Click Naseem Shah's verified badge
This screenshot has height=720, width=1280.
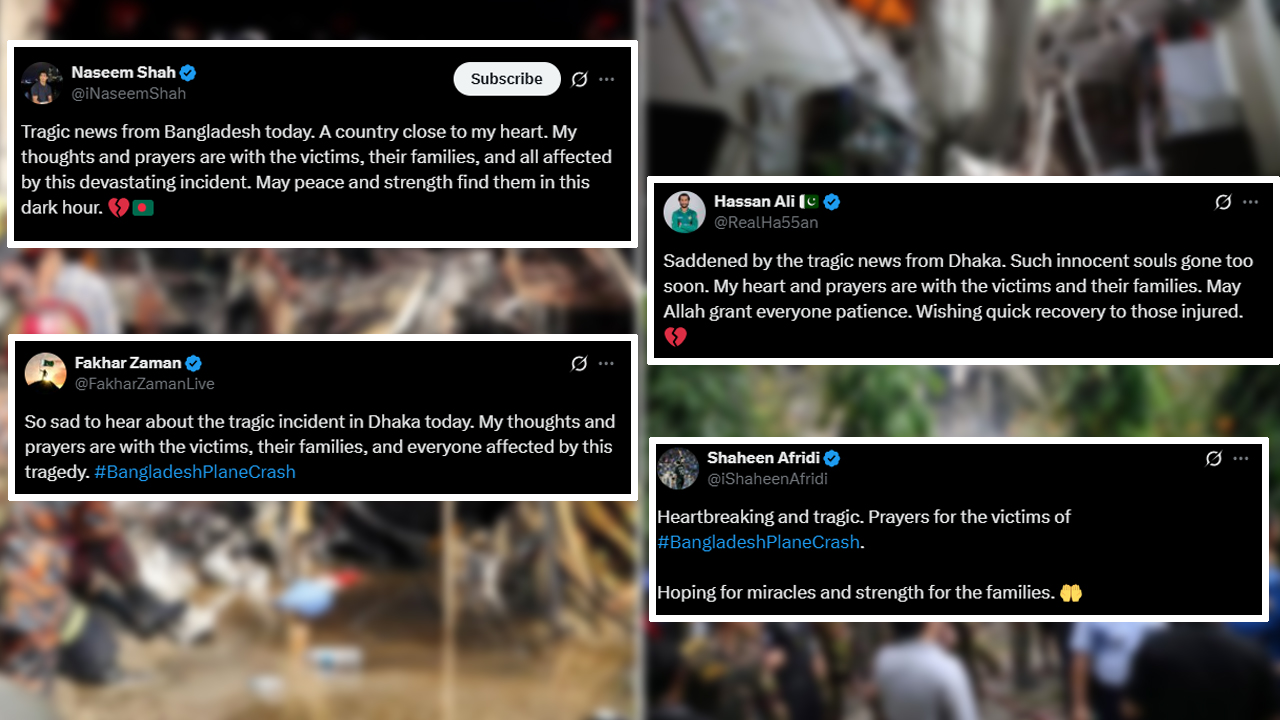pyautogui.click(x=188, y=72)
